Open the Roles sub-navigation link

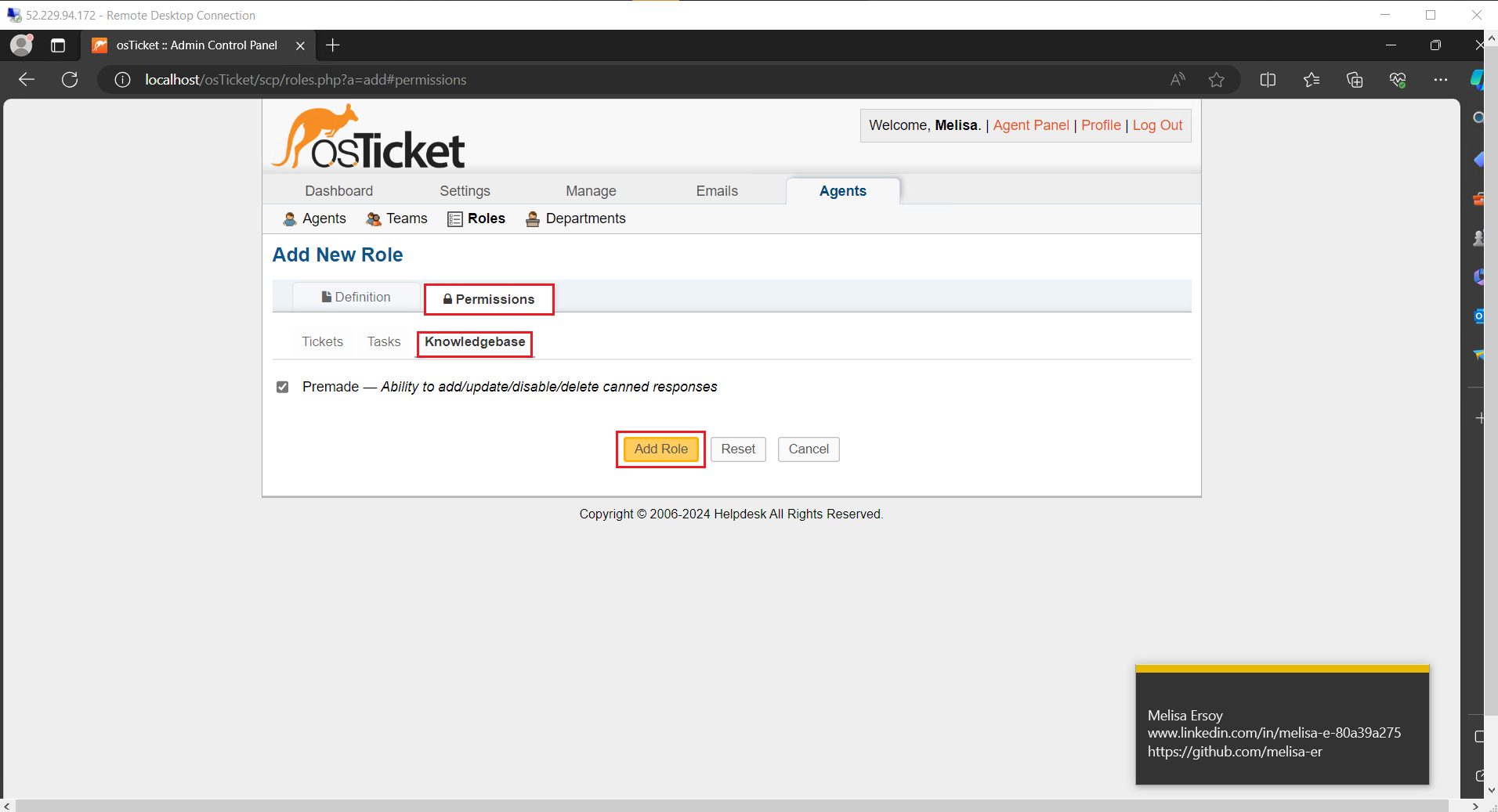pos(476,218)
